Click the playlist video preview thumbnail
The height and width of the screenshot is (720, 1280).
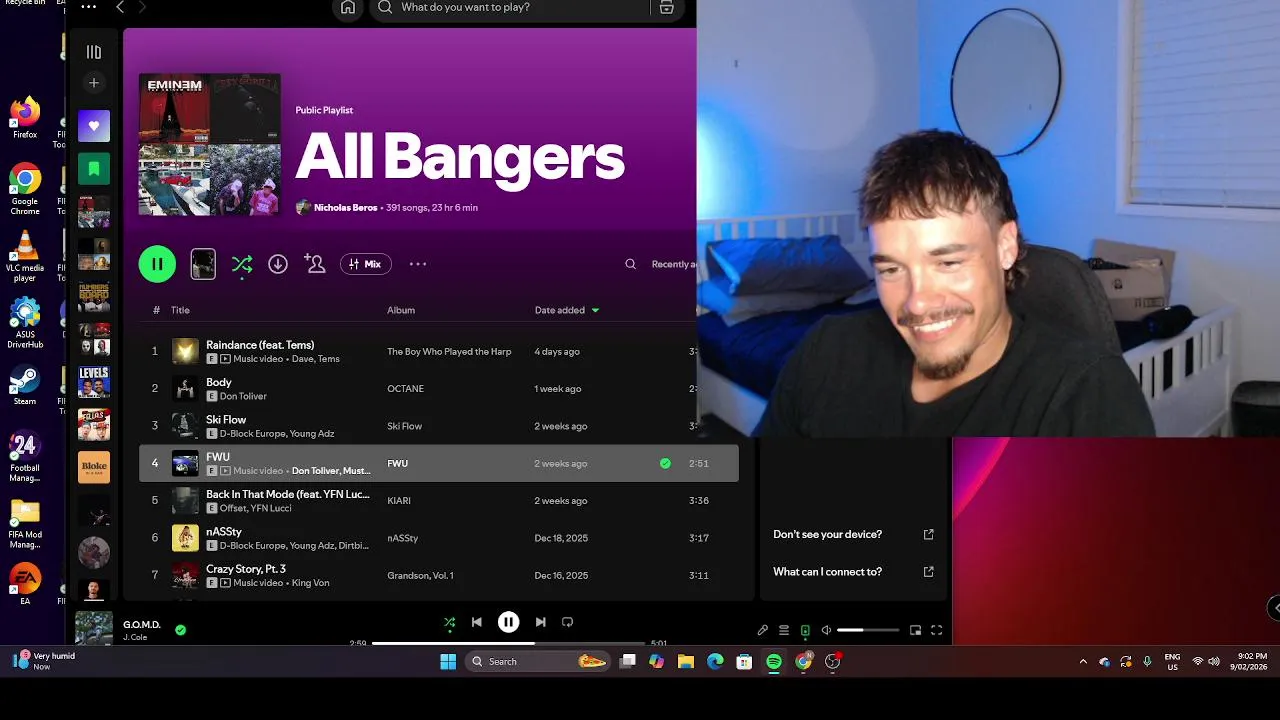(203, 264)
